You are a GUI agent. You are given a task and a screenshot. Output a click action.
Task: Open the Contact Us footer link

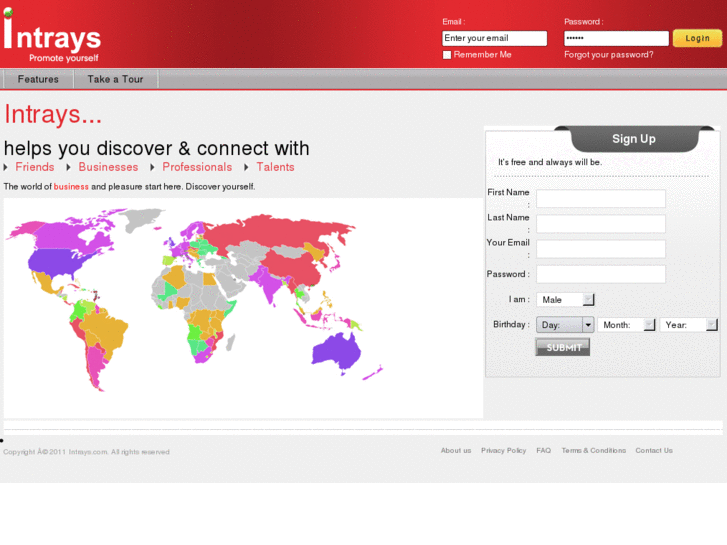pyautogui.click(x=654, y=450)
